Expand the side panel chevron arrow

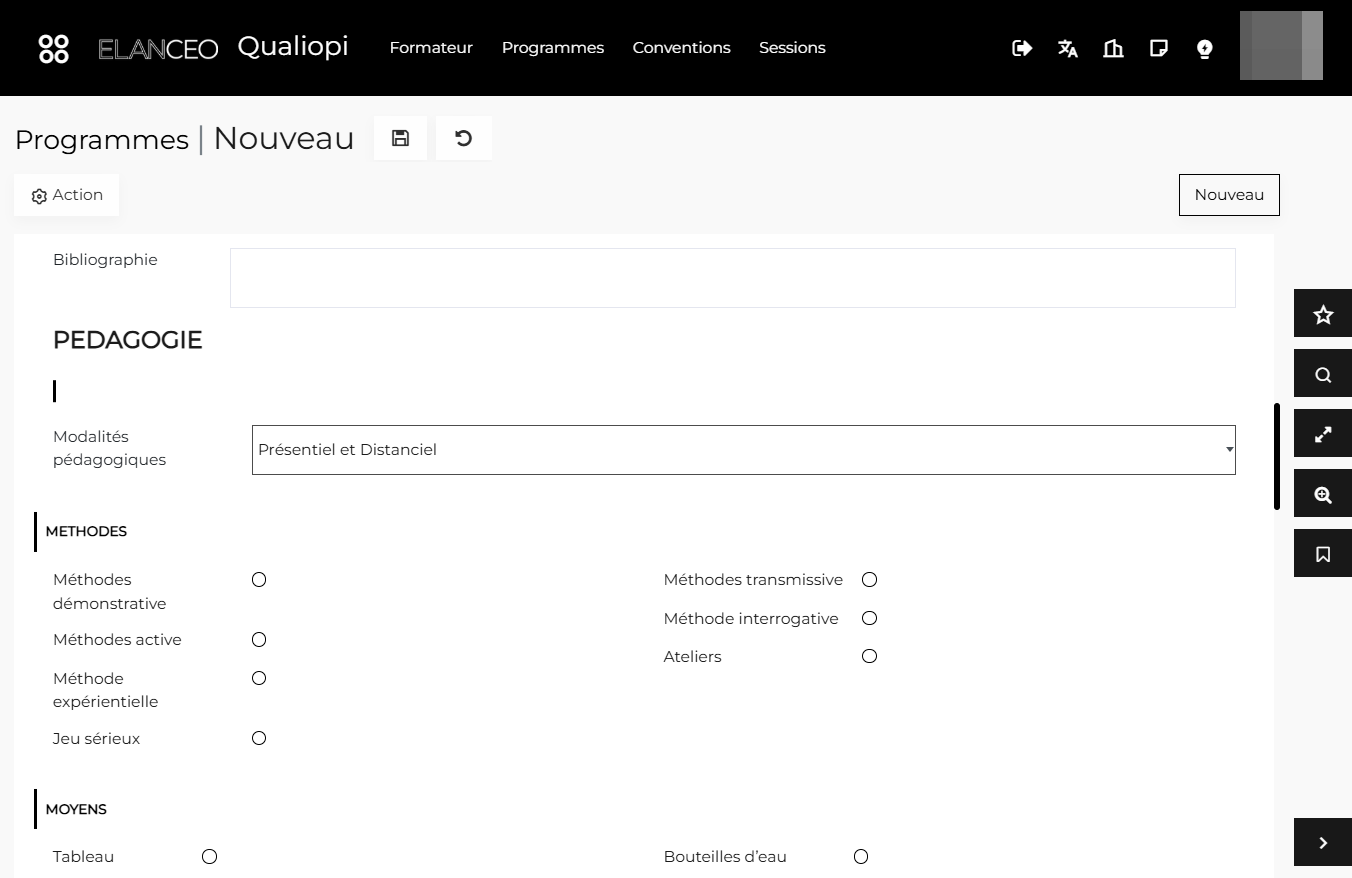pos(1323,843)
